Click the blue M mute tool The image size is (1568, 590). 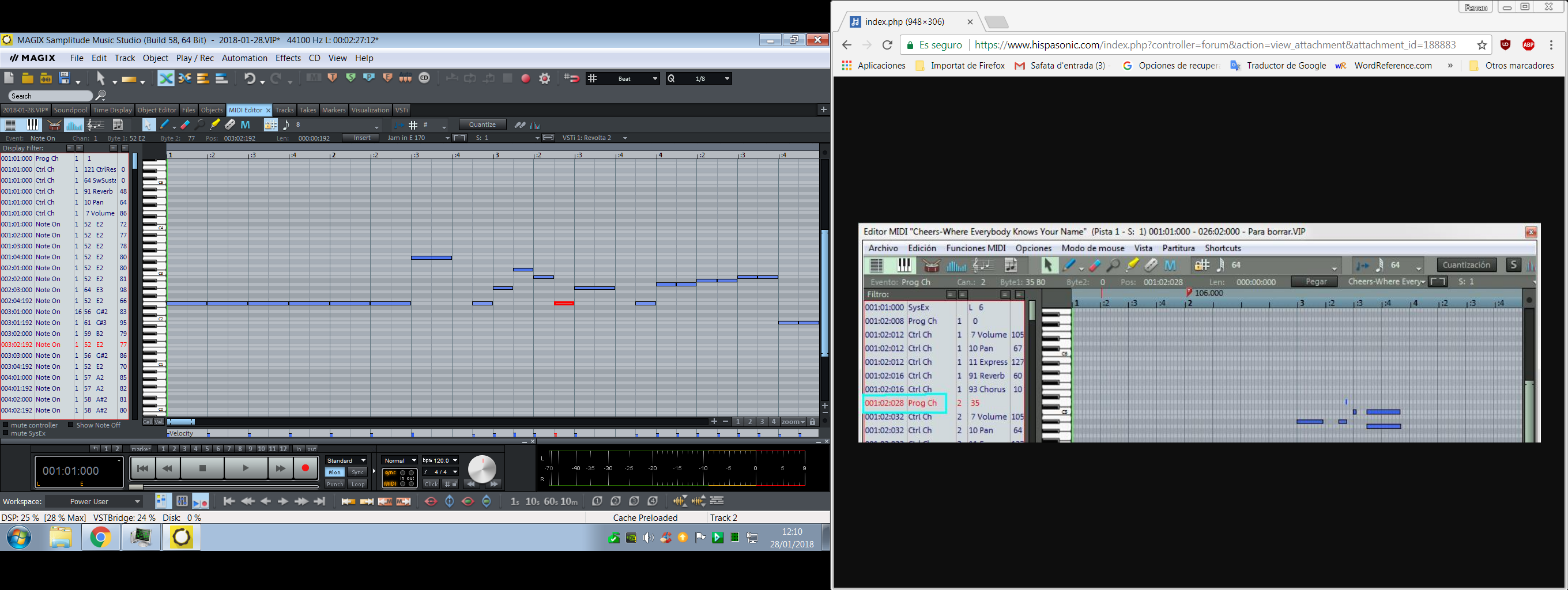(x=246, y=124)
